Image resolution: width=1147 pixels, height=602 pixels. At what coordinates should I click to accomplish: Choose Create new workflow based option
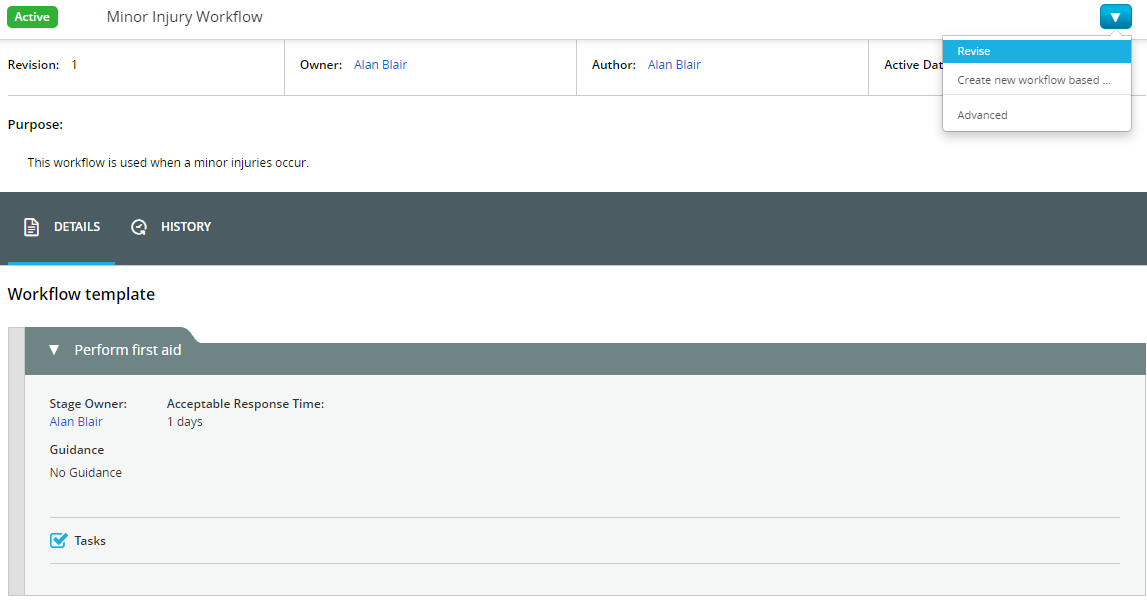tap(1037, 80)
